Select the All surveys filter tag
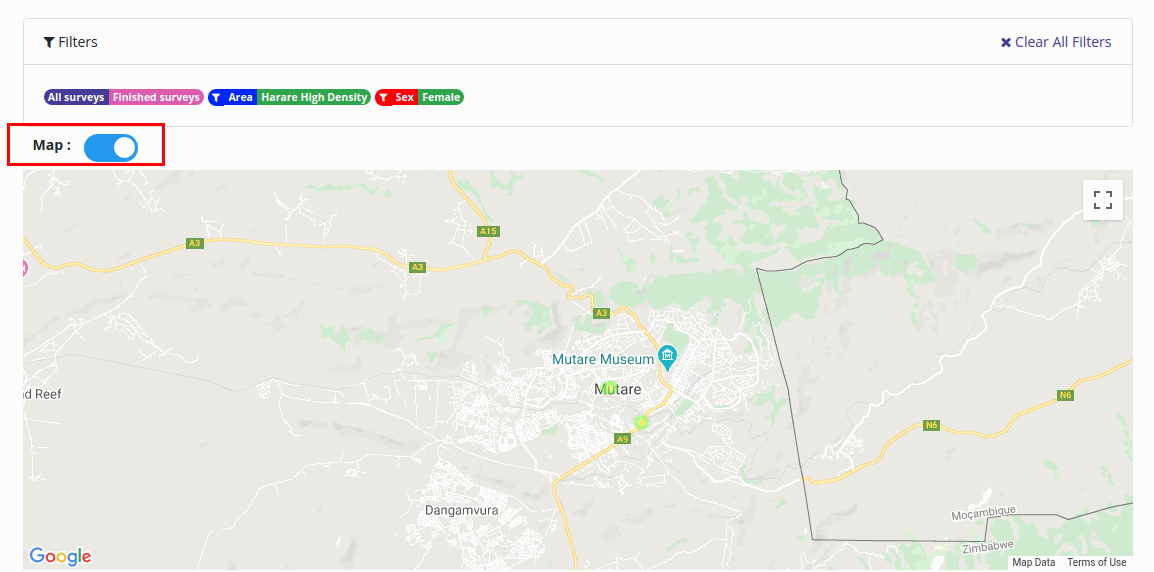 click(76, 97)
